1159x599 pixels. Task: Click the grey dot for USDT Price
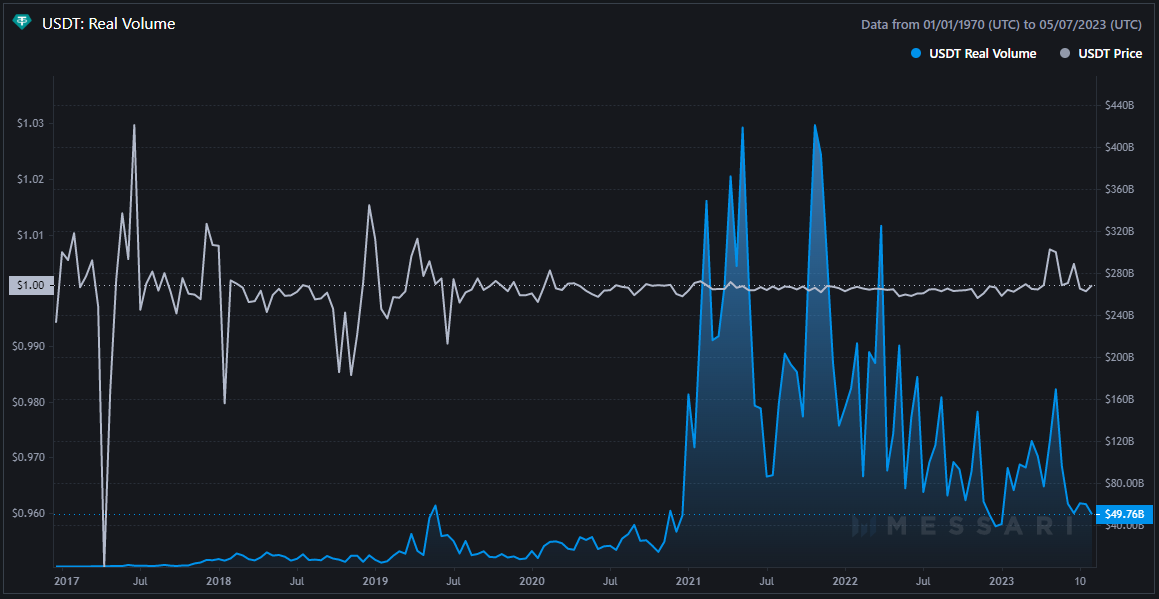click(x=1066, y=53)
